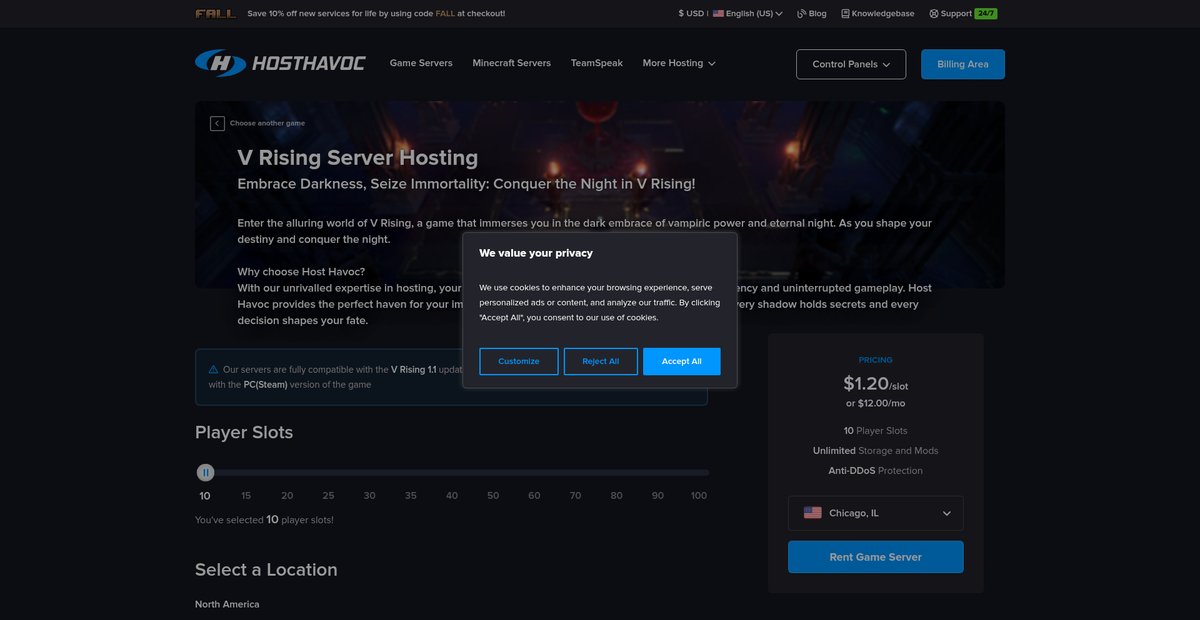The width and height of the screenshot is (1200, 620).
Task: Click the Player Slots heading
Action: (244, 433)
